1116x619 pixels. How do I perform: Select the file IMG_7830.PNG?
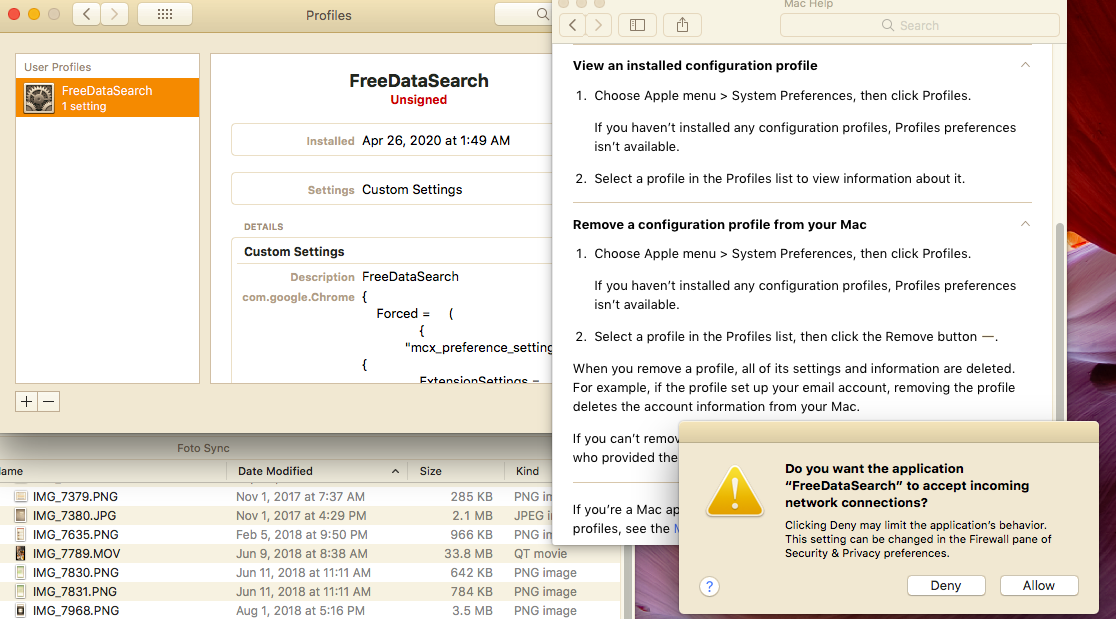click(x=75, y=573)
